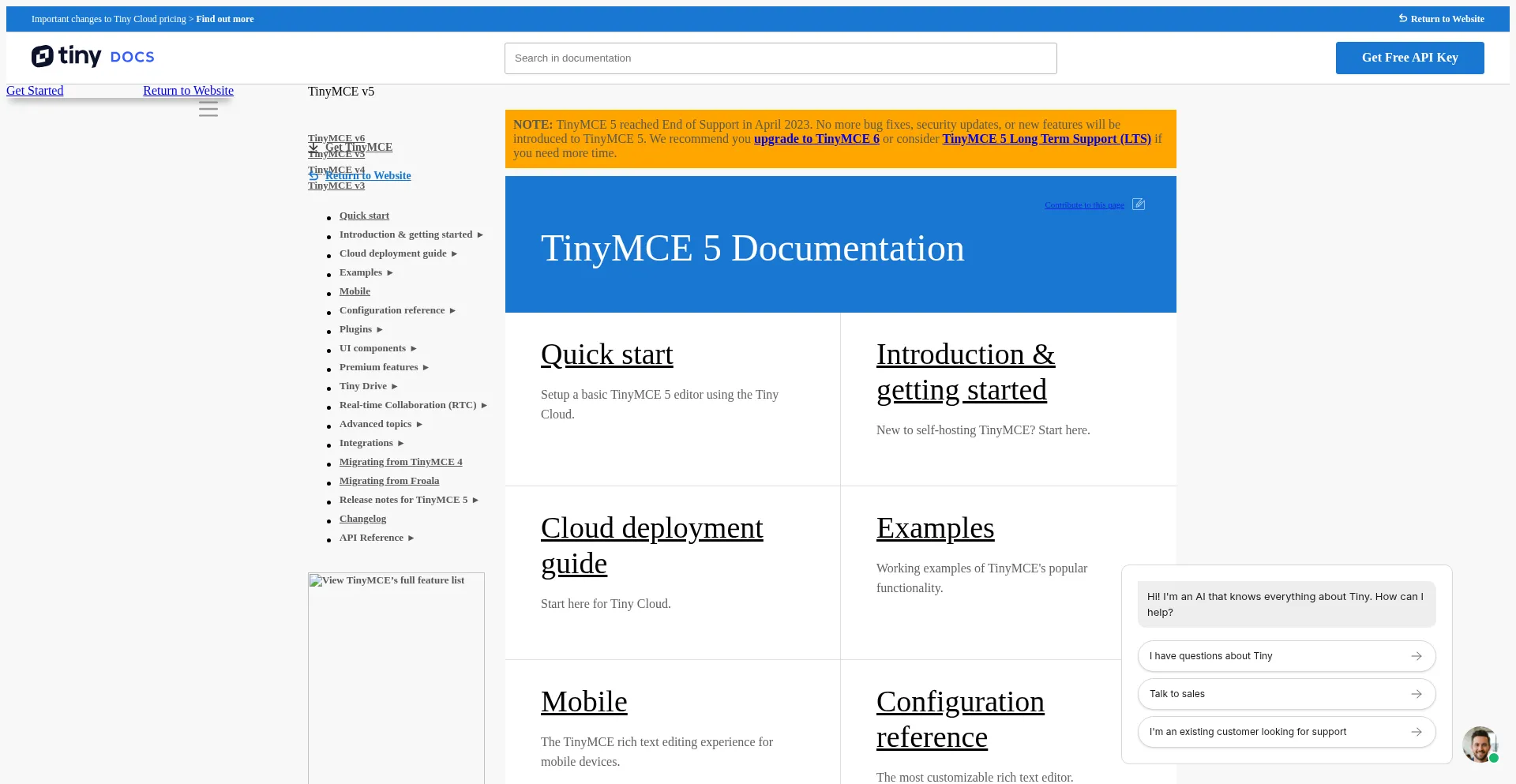
Task: Click the Get Free API Key button
Action: pos(1409,58)
